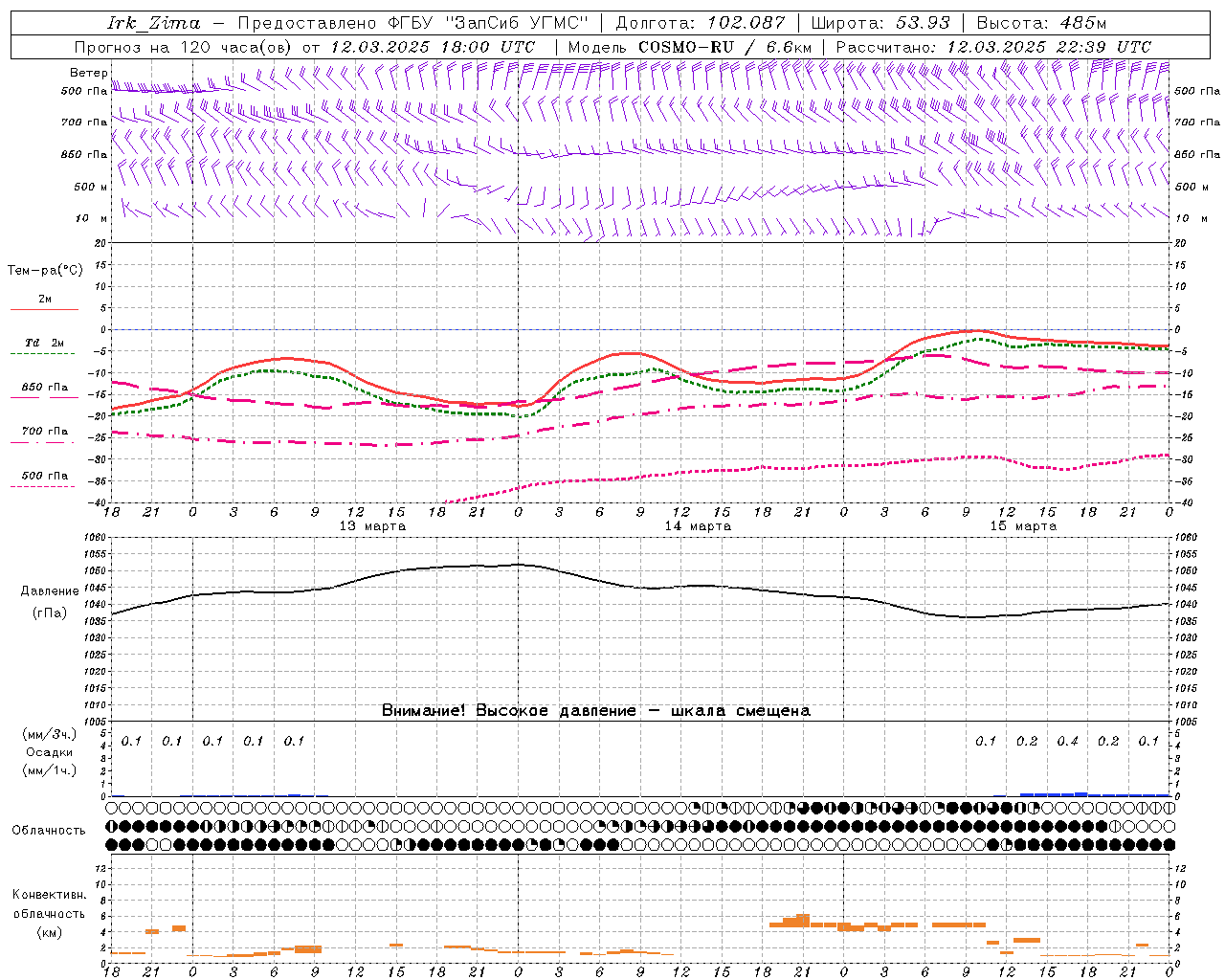This screenshot has height=980, width=1225.
Task: Click the Осадки precipitation label
Action: 50,752
